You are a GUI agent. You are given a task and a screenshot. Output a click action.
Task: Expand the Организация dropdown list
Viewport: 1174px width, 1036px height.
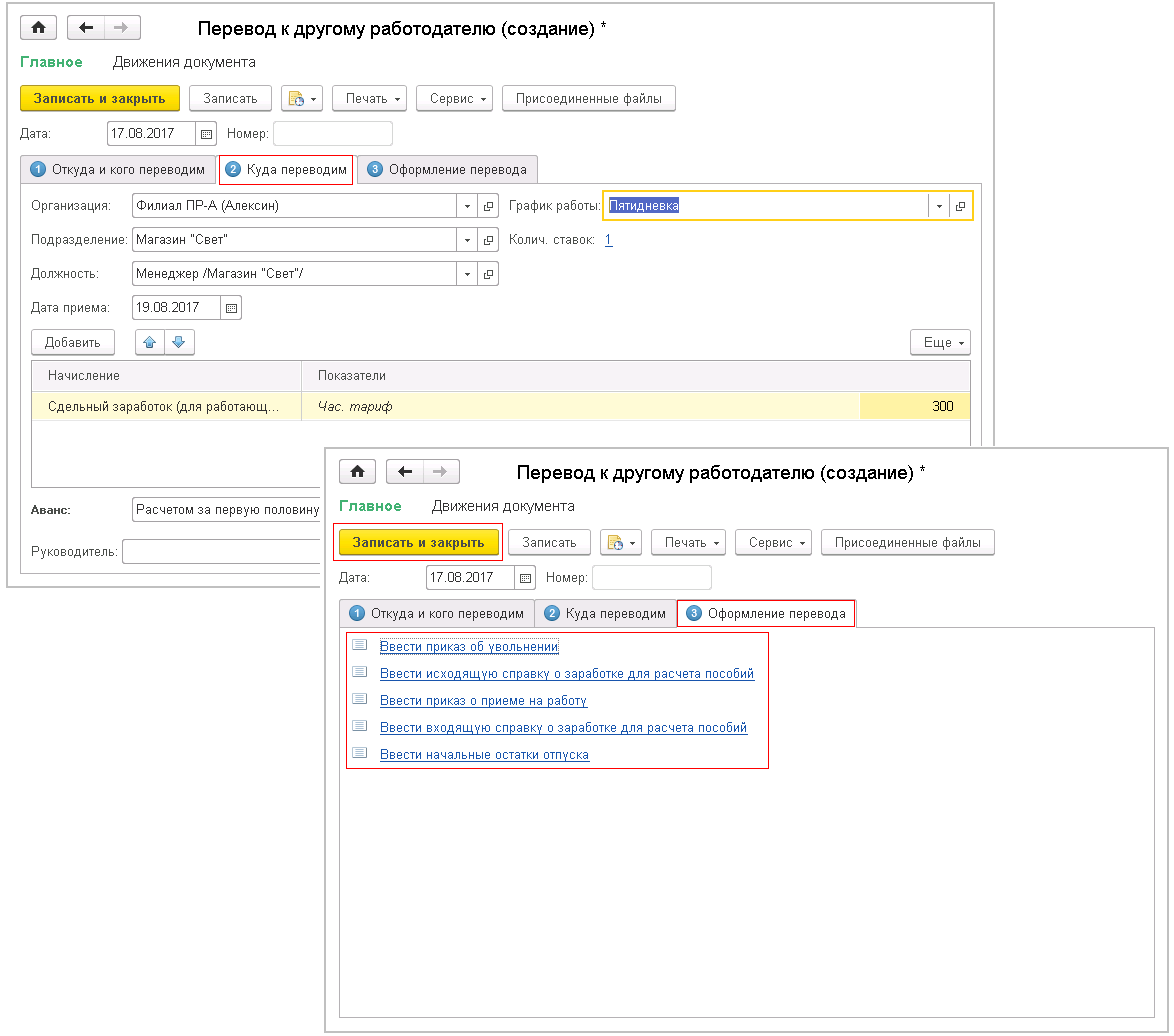pyautogui.click(x=467, y=206)
